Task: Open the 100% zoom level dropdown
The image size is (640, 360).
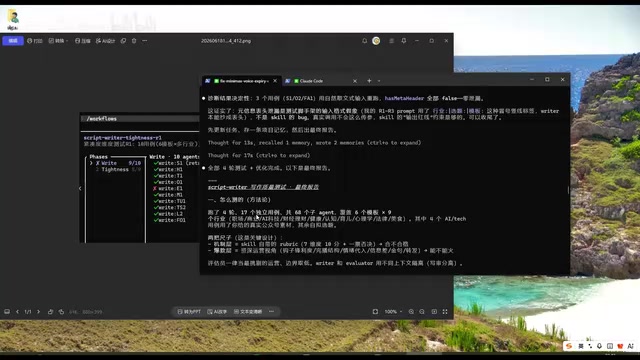Action: [x=393, y=311]
